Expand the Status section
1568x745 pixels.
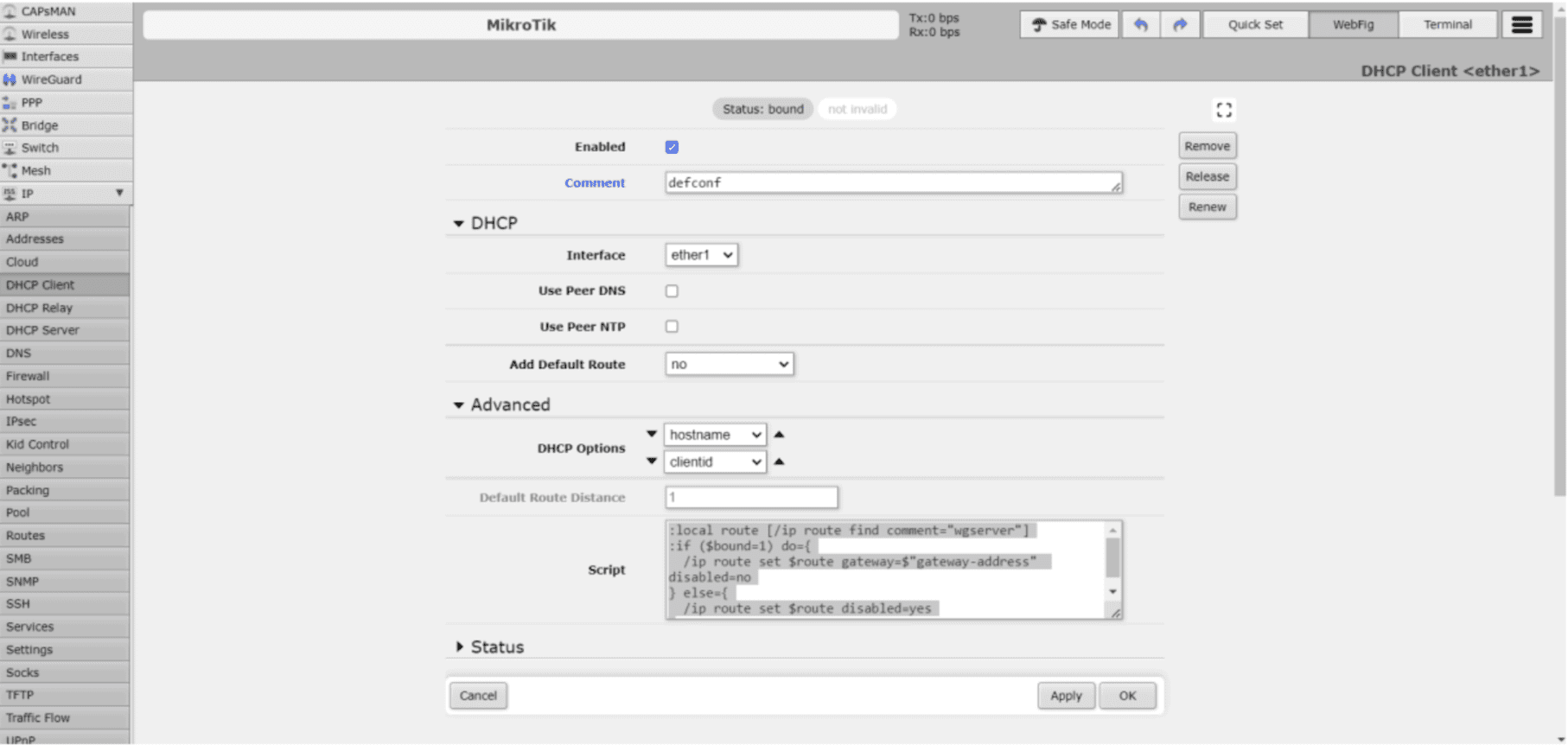click(460, 647)
